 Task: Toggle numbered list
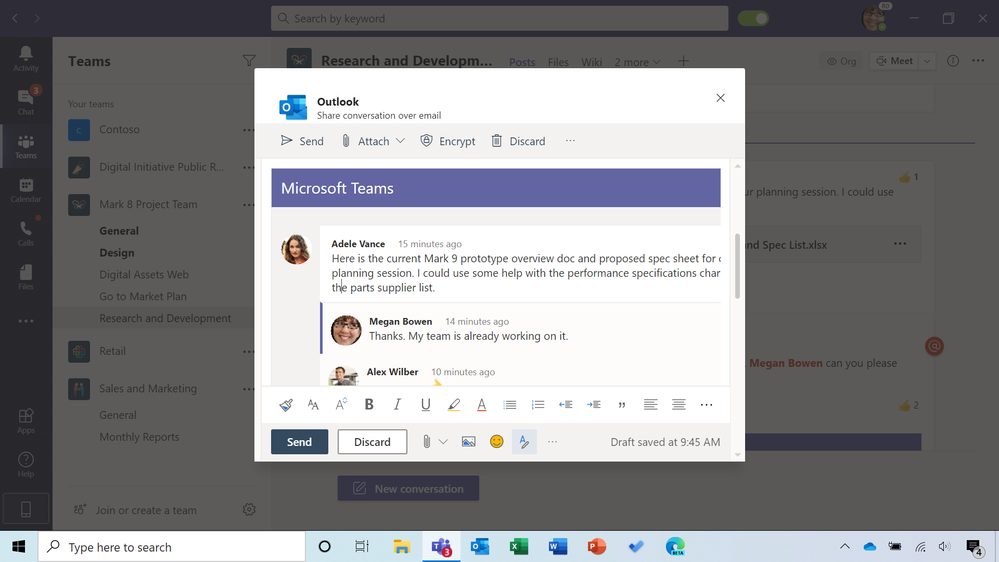coord(538,405)
